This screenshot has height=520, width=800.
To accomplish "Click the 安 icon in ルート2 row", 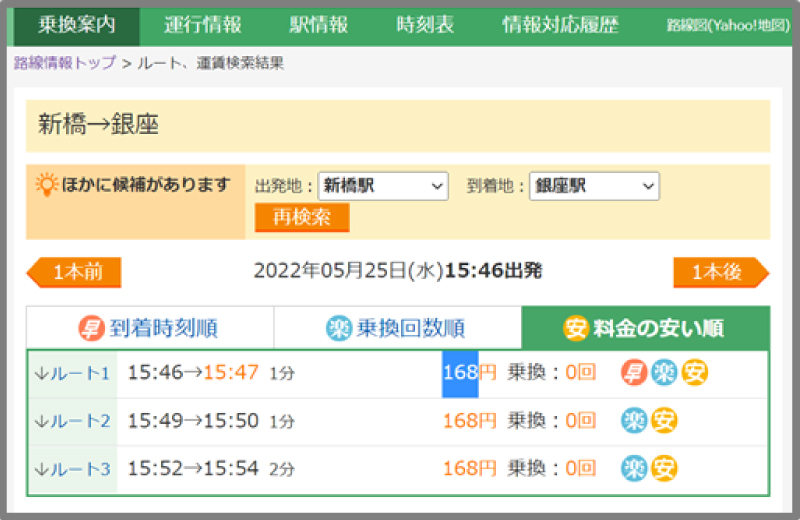I will (664, 420).
